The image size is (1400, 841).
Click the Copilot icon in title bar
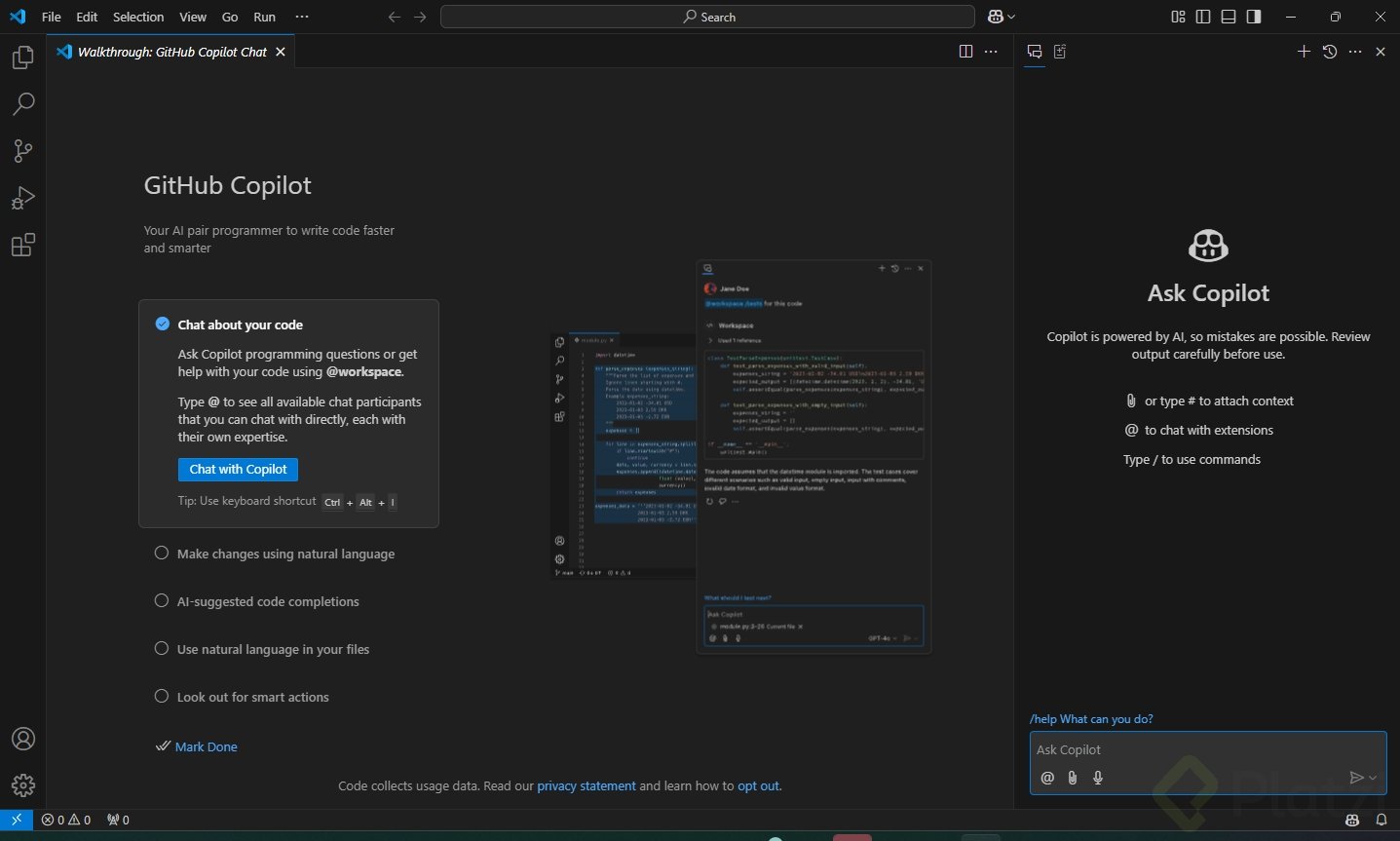coord(996,17)
